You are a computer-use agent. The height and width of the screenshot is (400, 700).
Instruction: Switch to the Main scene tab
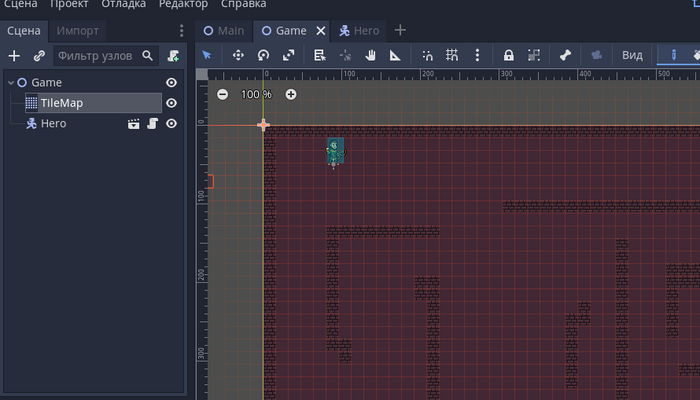(x=224, y=31)
